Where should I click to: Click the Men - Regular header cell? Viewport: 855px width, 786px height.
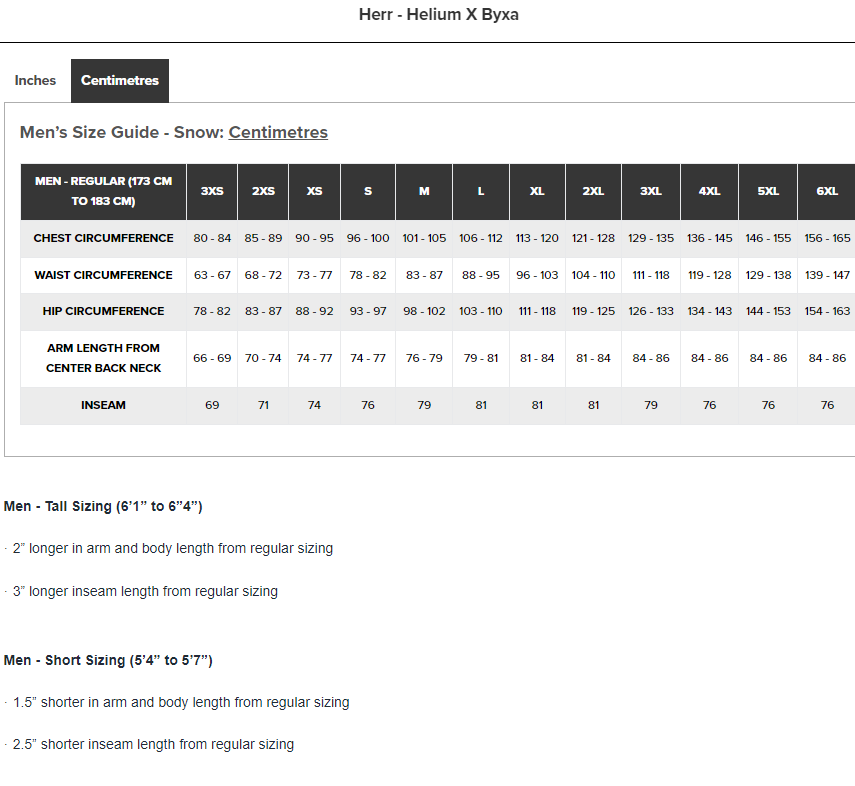pyautogui.click(x=103, y=191)
